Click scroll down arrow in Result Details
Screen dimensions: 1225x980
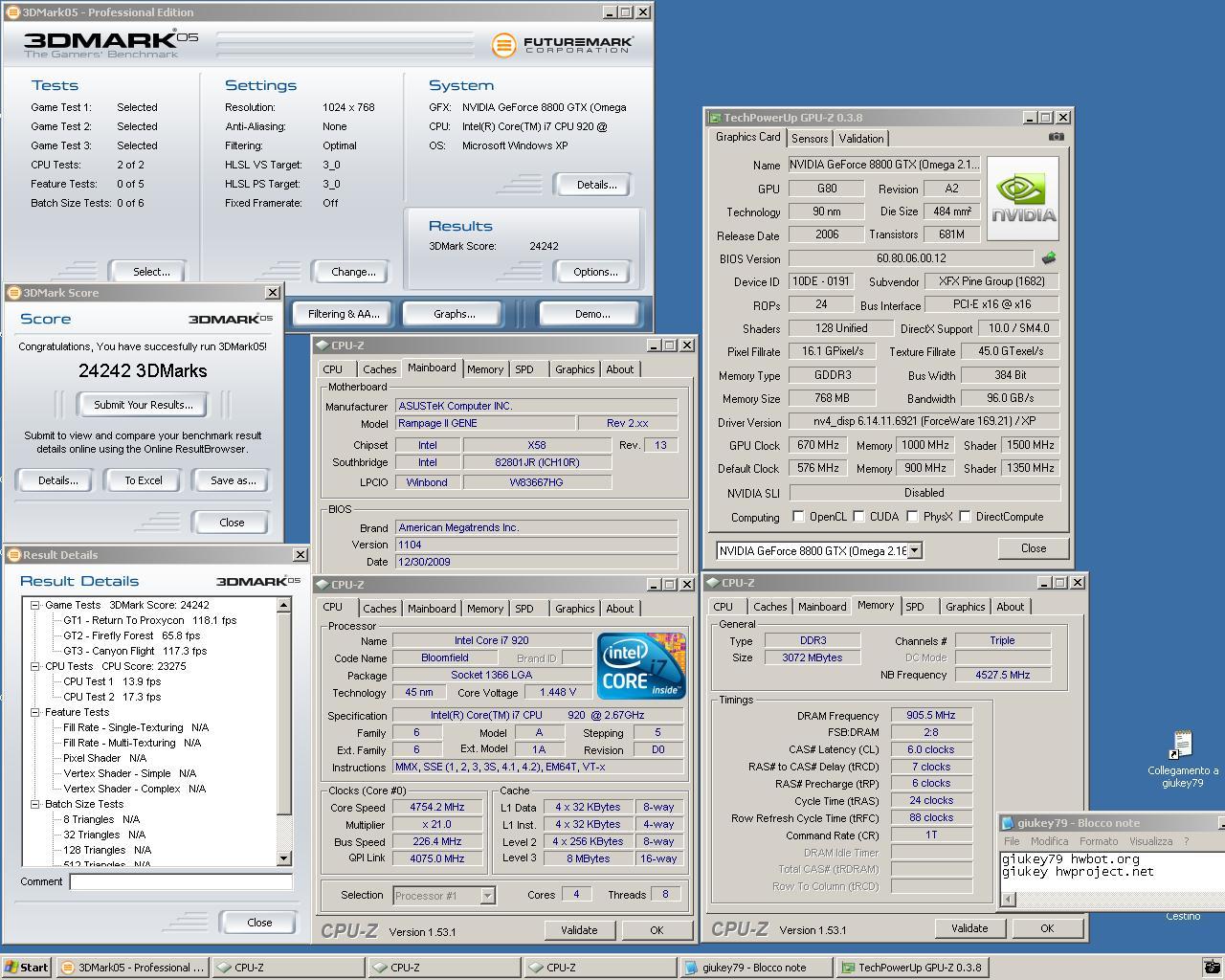click(283, 858)
